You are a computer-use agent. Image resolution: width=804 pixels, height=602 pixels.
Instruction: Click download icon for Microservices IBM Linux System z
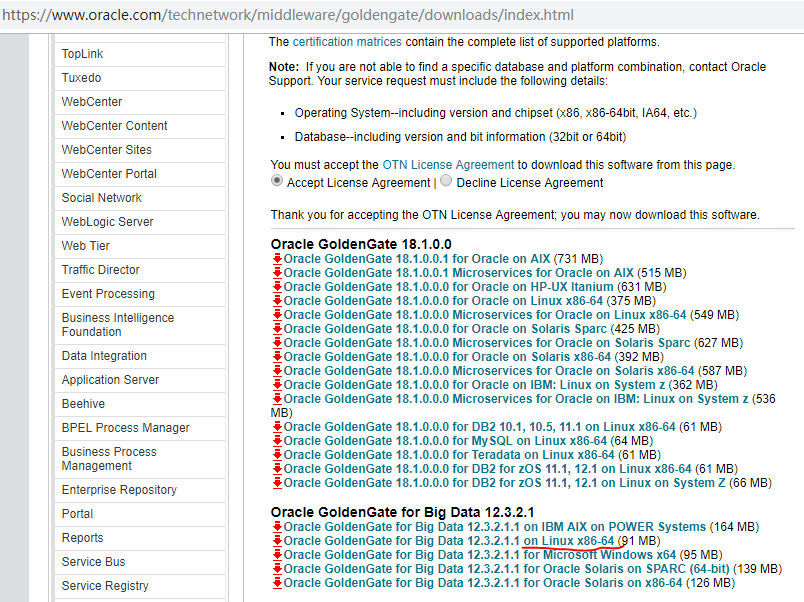click(x=277, y=399)
